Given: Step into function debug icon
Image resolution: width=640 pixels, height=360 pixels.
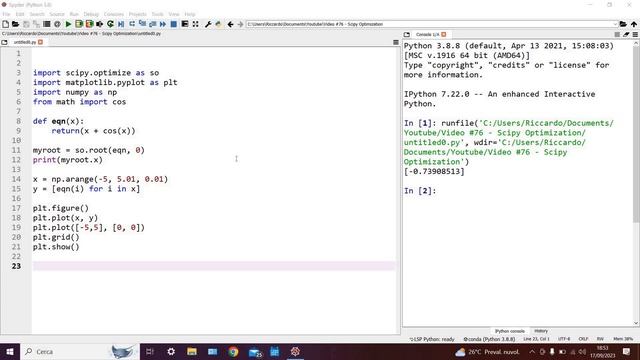Looking at the screenshot, I should coord(142,24).
